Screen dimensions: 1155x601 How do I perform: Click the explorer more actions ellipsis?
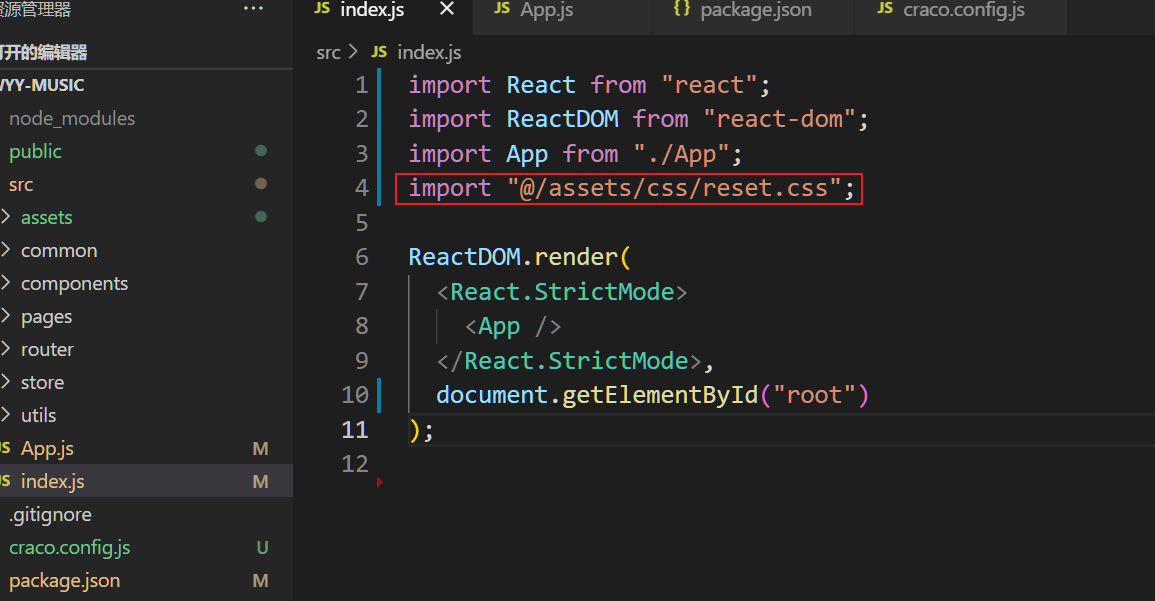(254, 9)
